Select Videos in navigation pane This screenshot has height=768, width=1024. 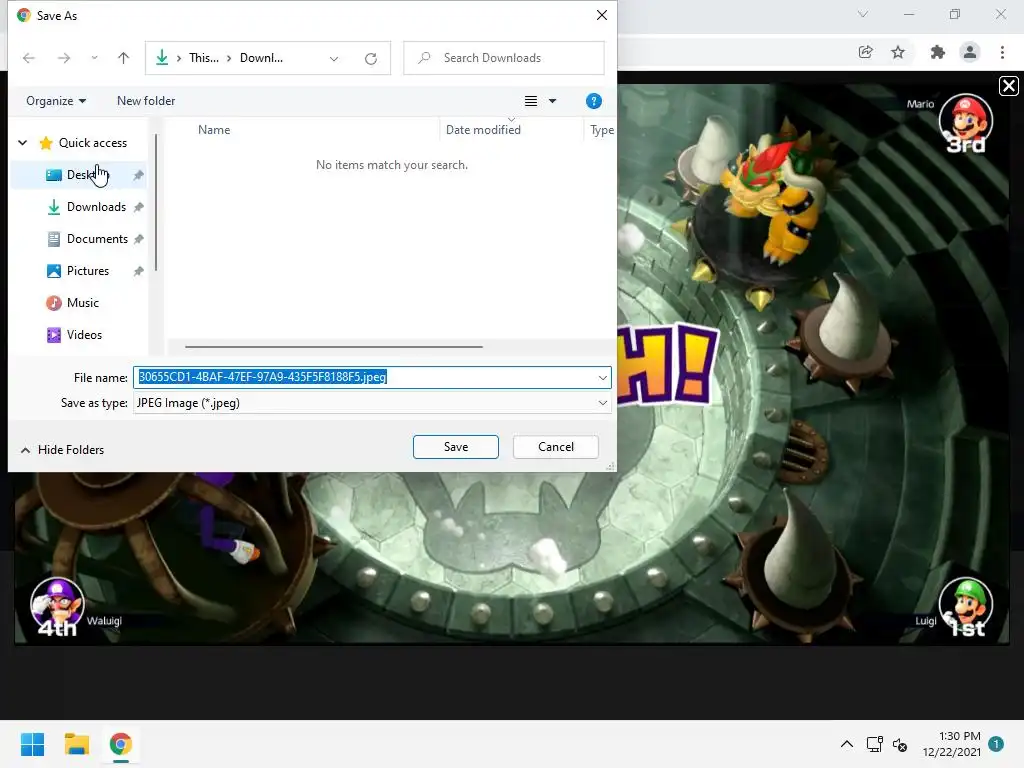click(84, 335)
